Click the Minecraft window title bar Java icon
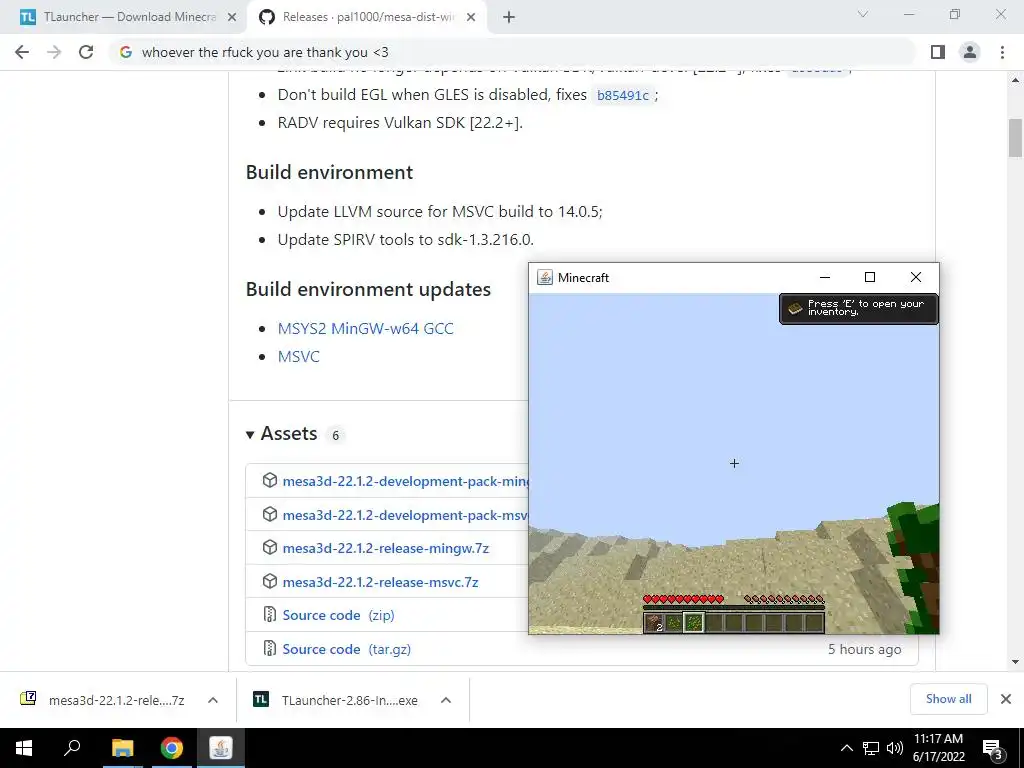This screenshot has height=768, width=1024. (x=545, y=278)
